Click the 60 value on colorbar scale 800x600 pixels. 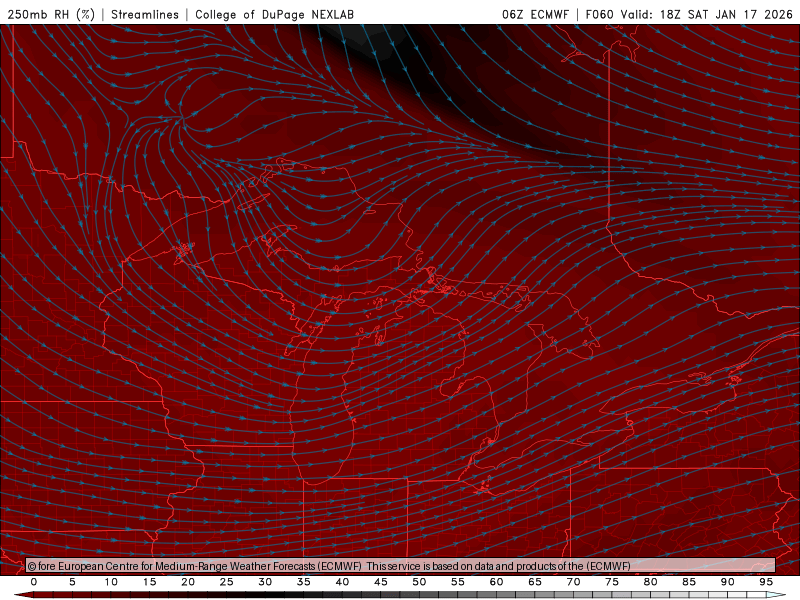click(x=496, y=582)
